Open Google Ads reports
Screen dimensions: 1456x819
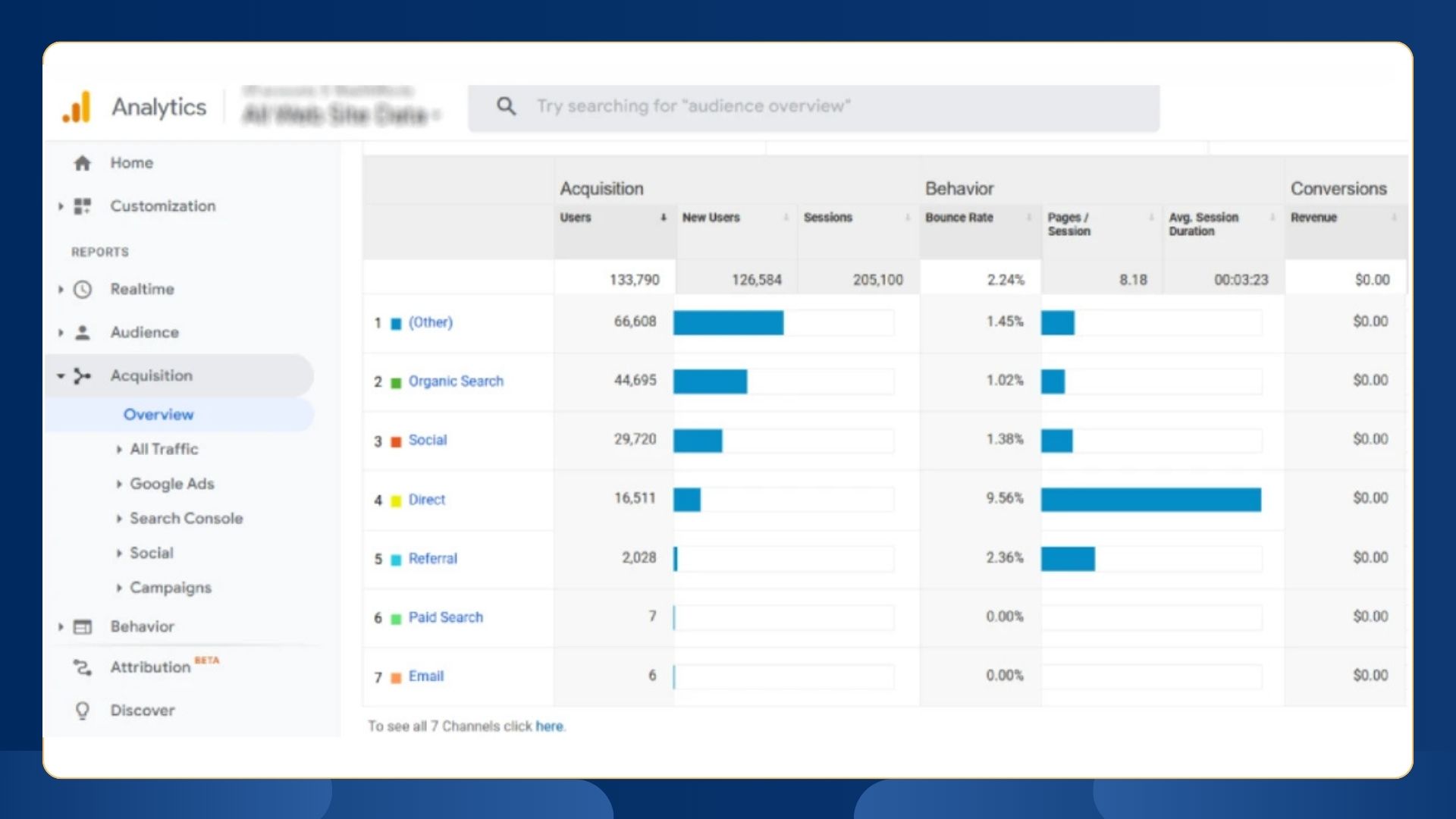point(172,484)
